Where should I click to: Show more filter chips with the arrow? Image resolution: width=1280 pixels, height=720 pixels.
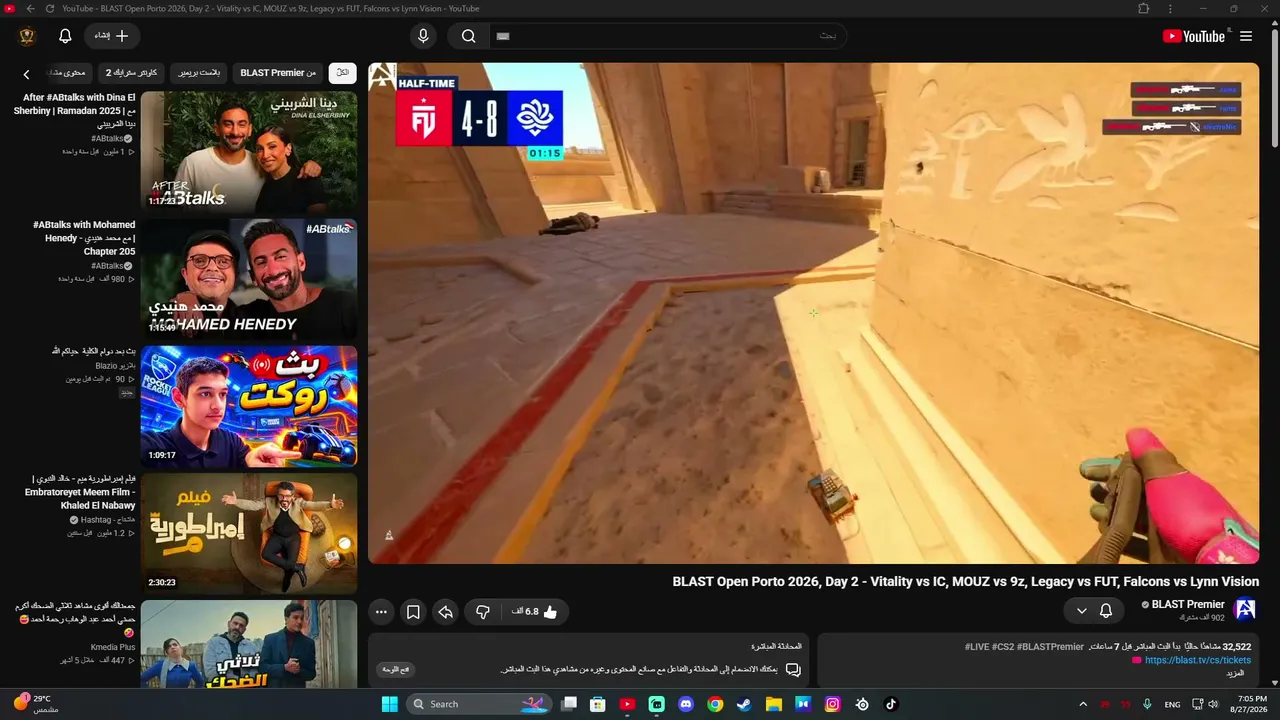click(x=27, y=74)
